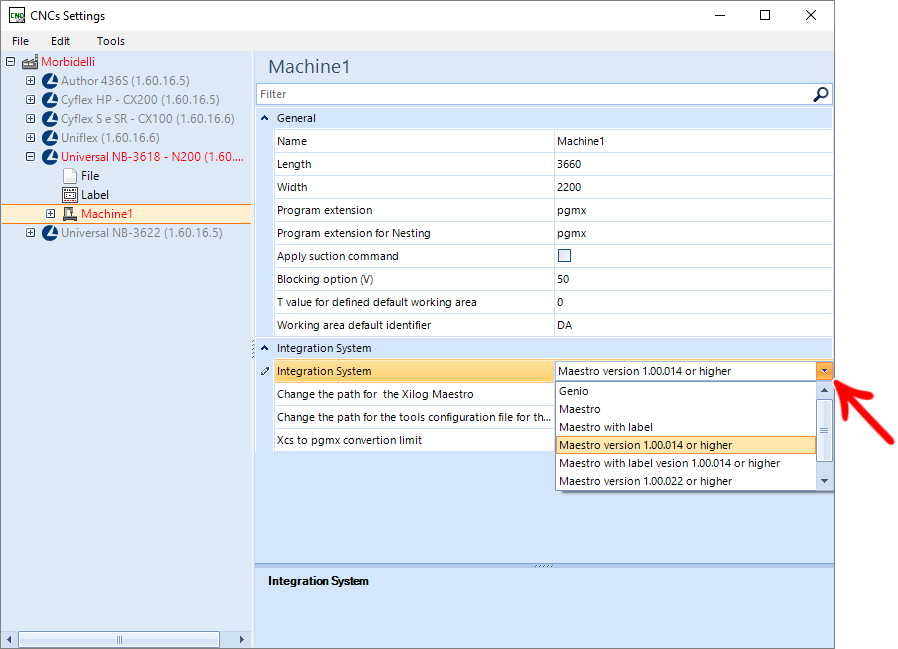This screenshot has width=898, height=649.
Task: Click the tree panel horizontal scrollbar thumb
Action: (119, 639)
